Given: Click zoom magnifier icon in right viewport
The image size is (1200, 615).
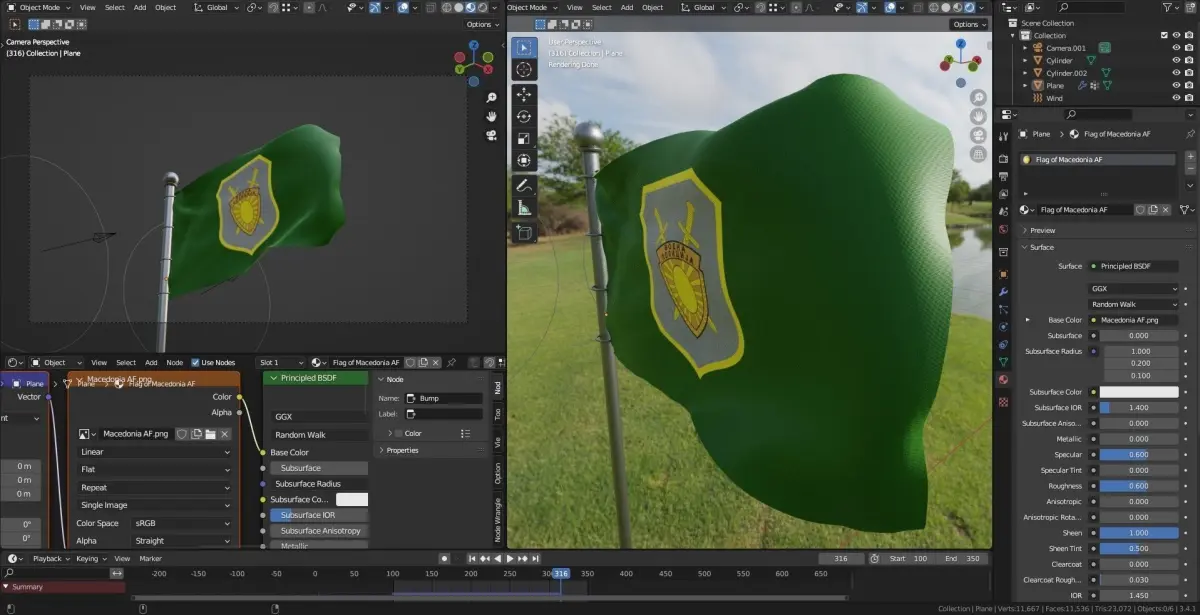Looking at the screenshot, I should pyautogui.click(x=977, y=97).
